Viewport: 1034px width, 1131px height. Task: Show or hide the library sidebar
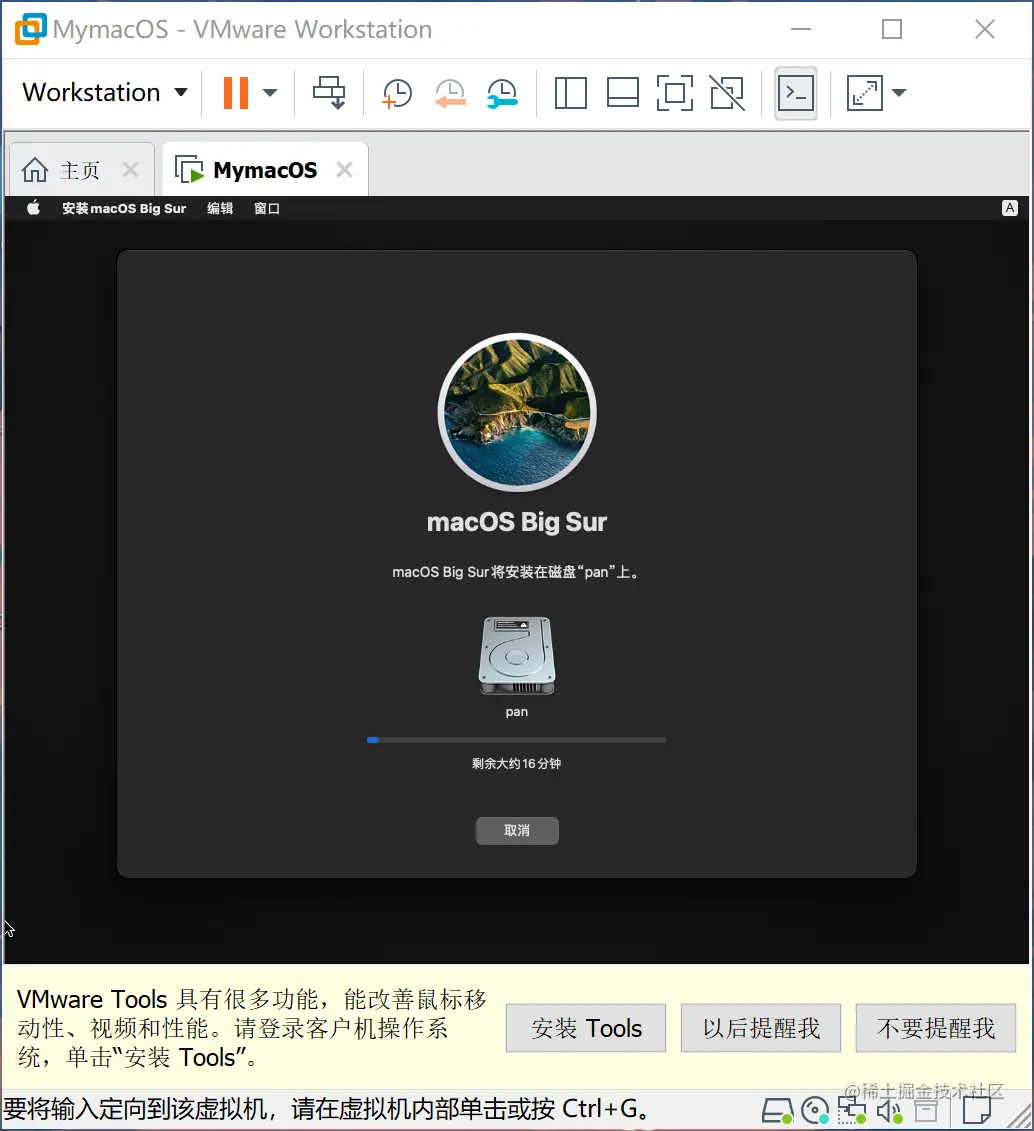570,93
